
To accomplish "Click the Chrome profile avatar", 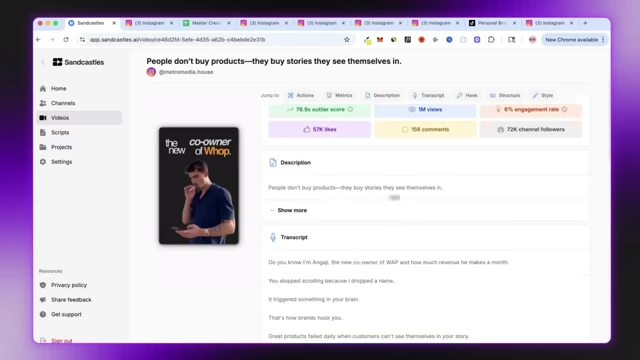I will click(x=532, y=40).
